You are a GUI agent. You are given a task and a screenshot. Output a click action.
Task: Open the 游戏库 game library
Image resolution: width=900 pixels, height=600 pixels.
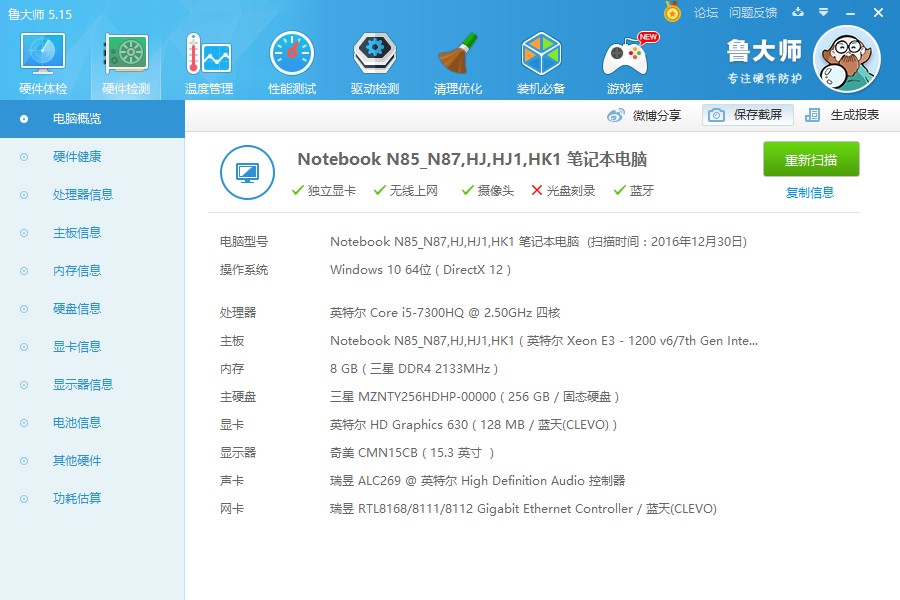pos(628,58)
